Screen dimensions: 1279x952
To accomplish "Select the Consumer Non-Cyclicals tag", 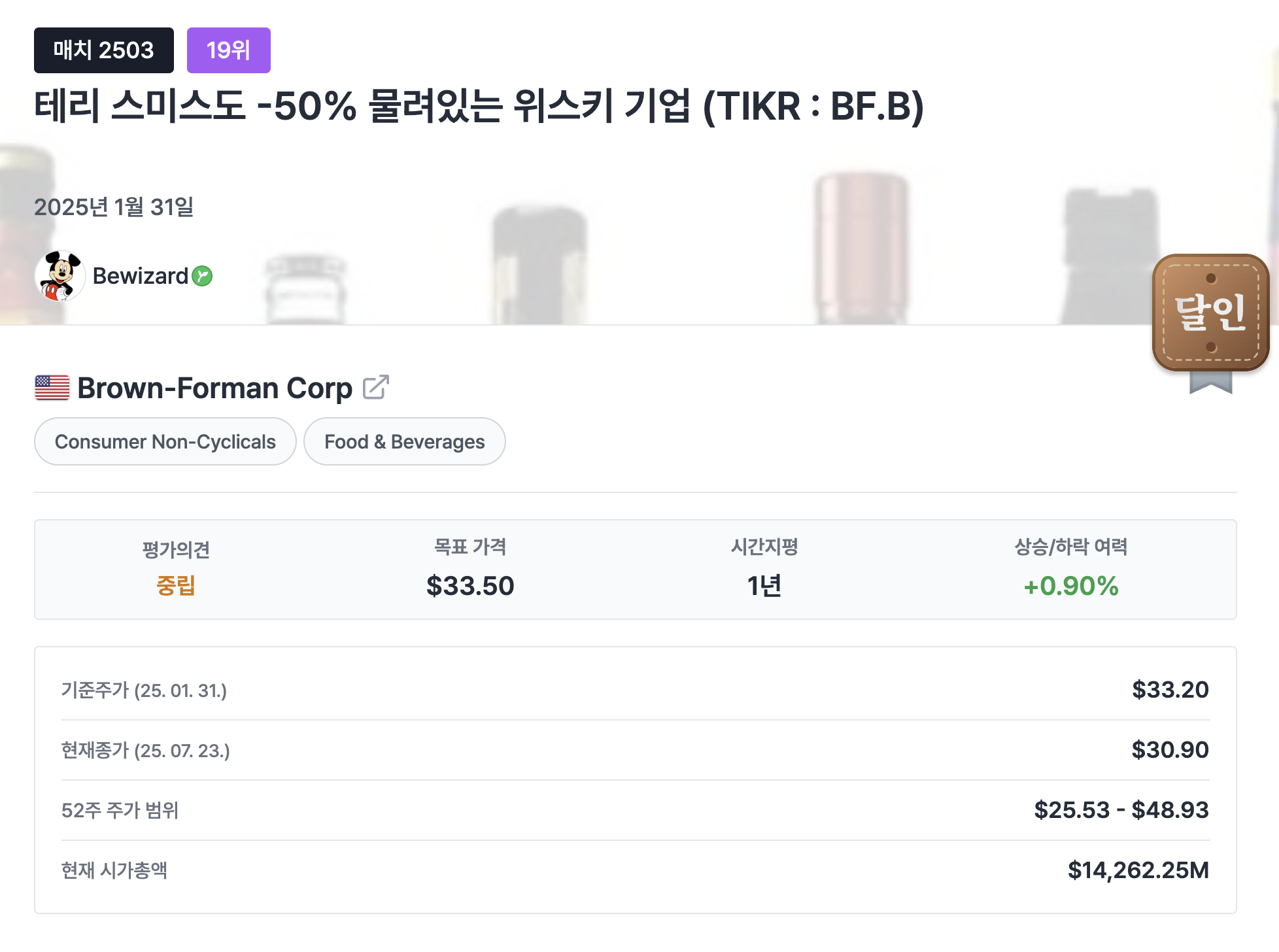I will (165, 442).
